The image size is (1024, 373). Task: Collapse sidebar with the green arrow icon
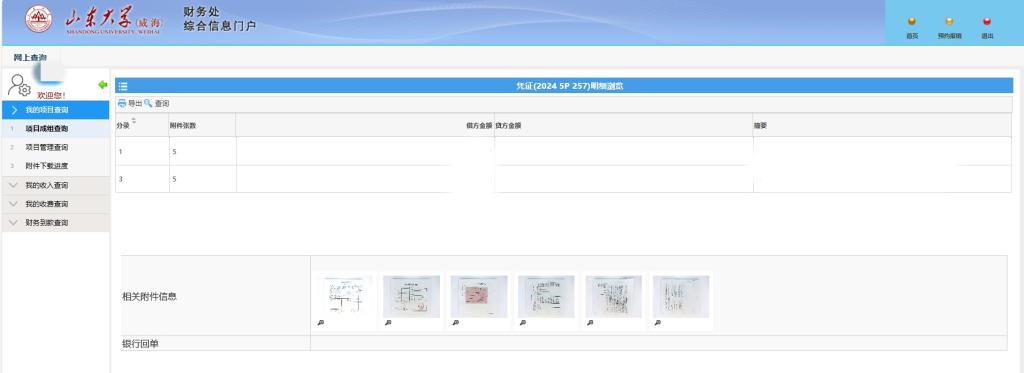[103, 85]
